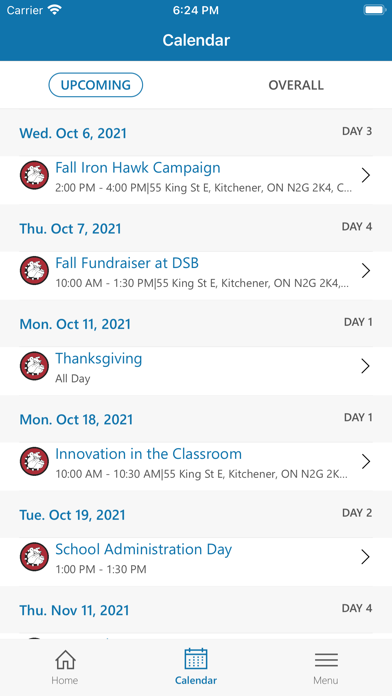Open Innovation in the Classroom event title

coord(148,454)
